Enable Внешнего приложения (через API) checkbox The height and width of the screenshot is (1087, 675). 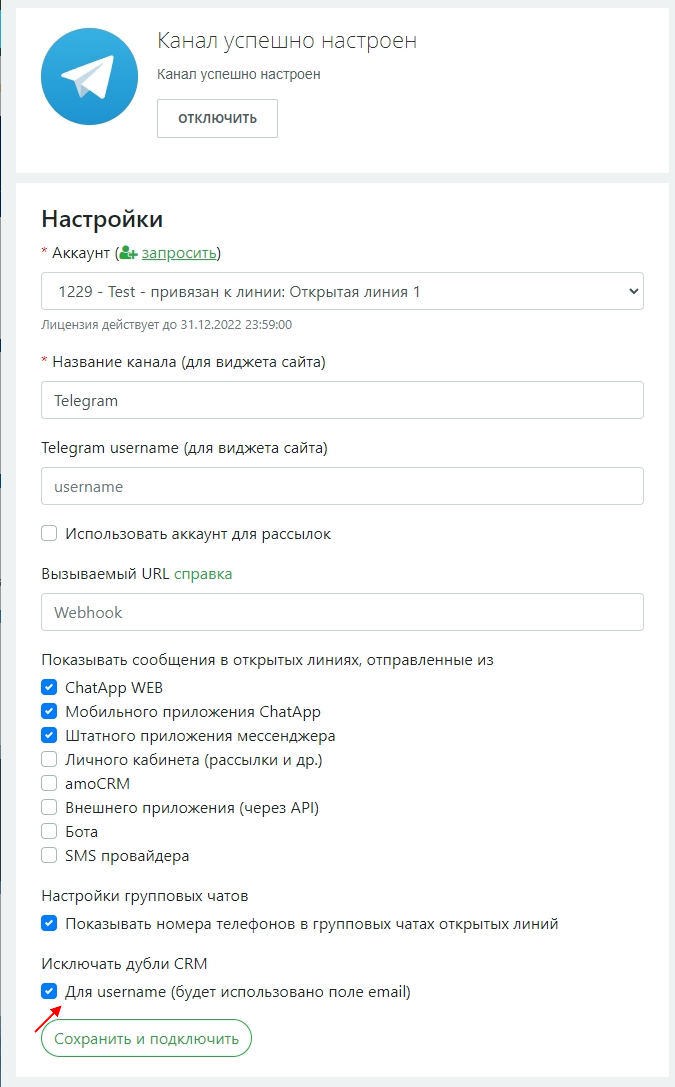pos(49,807)
